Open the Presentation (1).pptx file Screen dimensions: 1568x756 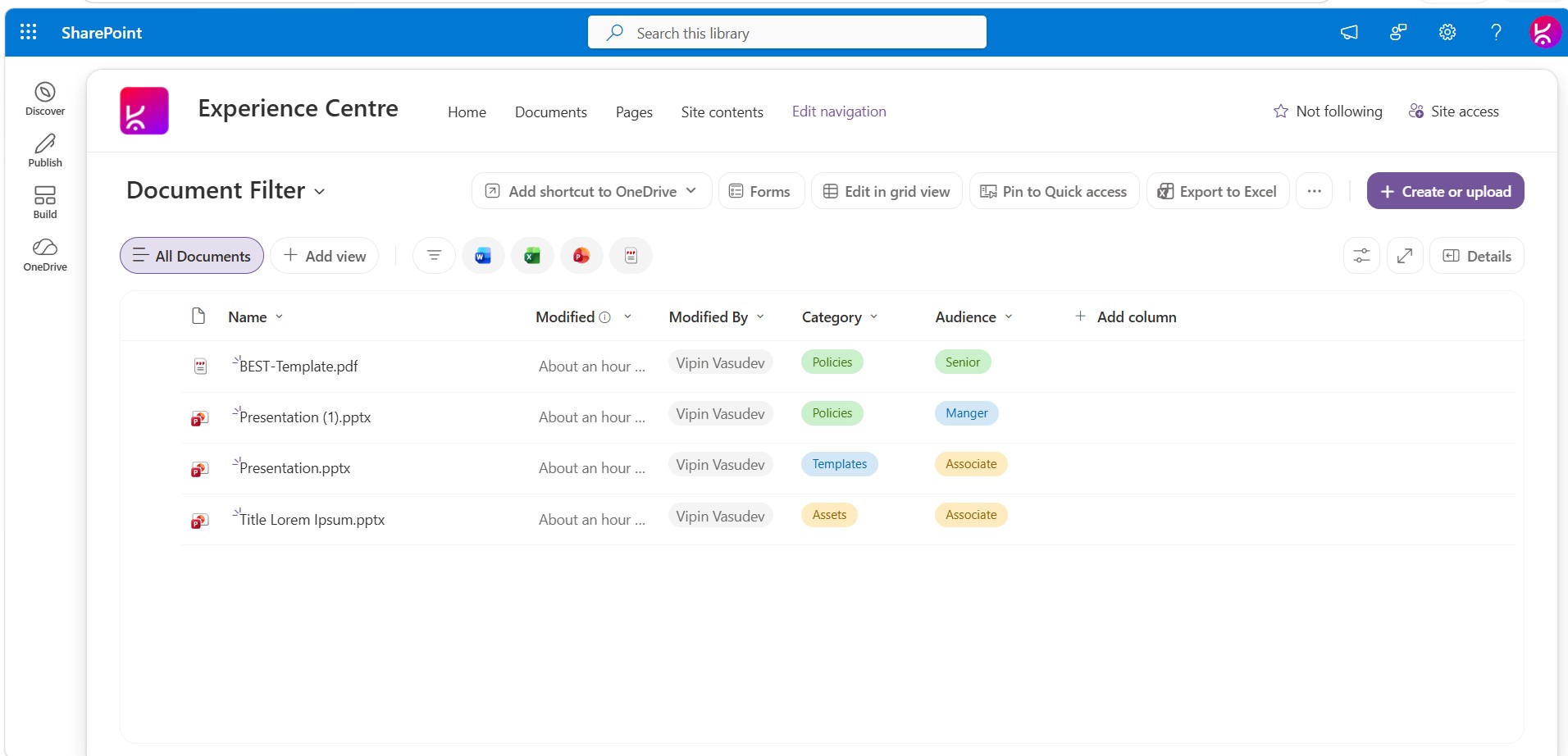point(305,417)
